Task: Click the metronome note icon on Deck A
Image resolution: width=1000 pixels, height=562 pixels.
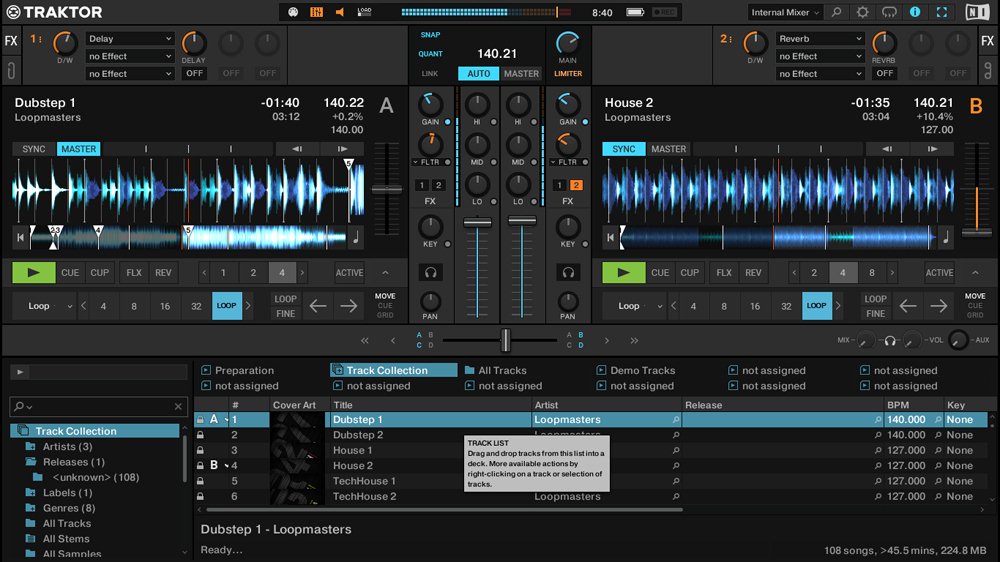Action: click(355, 238)
